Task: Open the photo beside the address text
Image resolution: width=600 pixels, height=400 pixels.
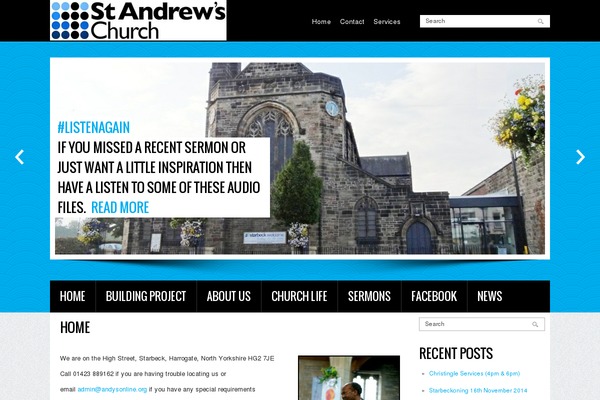Action: click(349, 378)
